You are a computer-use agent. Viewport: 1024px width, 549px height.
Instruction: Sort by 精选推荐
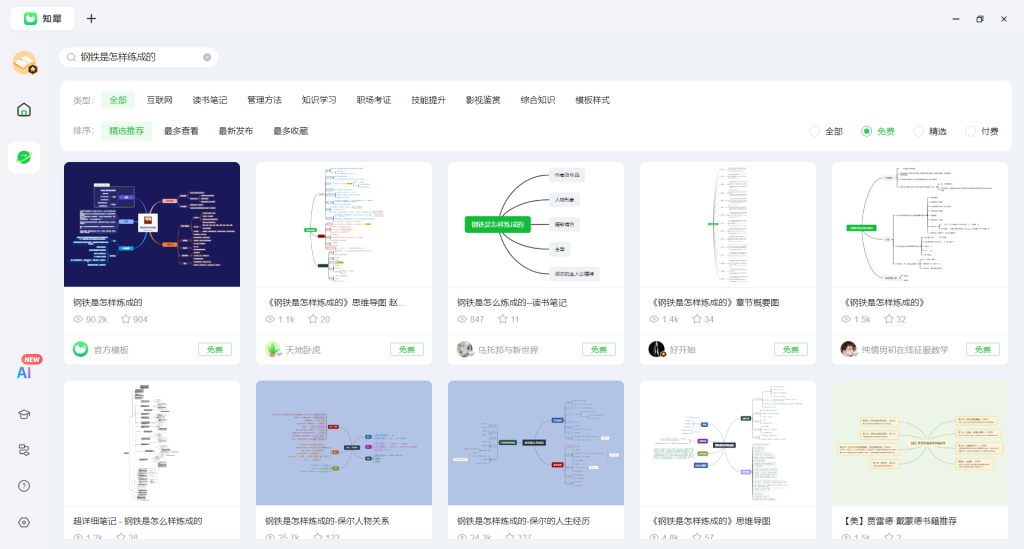coord(127,131)
